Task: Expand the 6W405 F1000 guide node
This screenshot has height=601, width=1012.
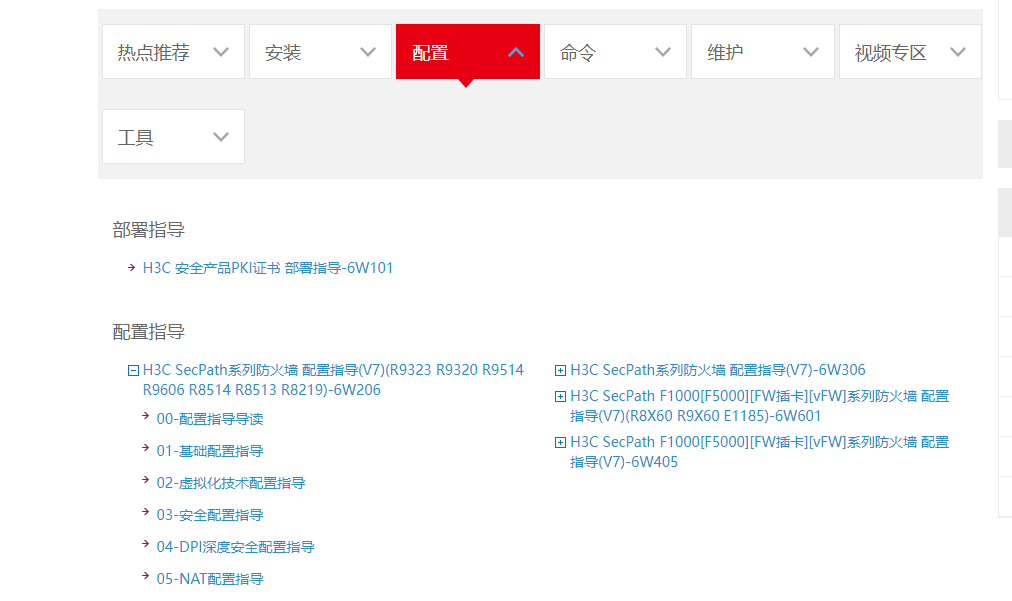Action: (560, 443)
